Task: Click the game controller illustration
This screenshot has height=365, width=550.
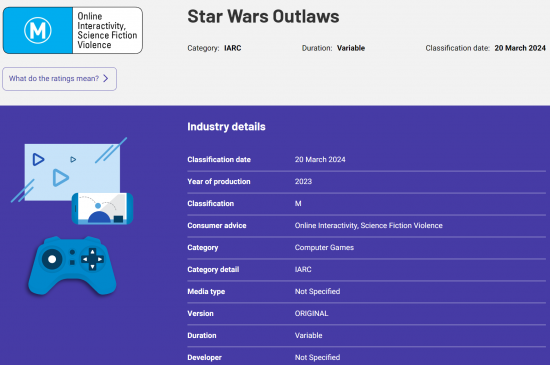Action: point(72,265)
